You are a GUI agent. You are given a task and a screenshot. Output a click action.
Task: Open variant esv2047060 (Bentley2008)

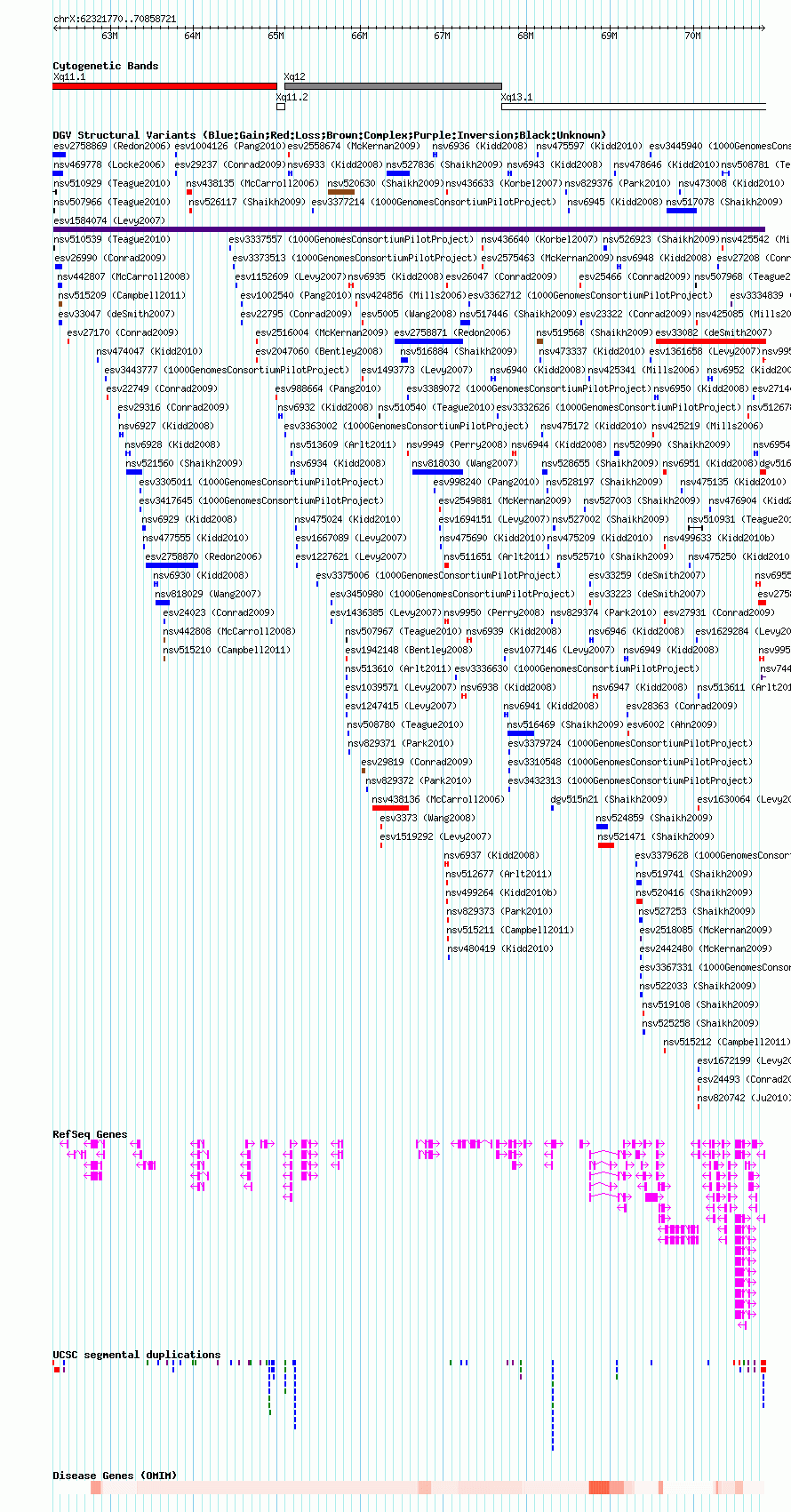coord(319,351)
